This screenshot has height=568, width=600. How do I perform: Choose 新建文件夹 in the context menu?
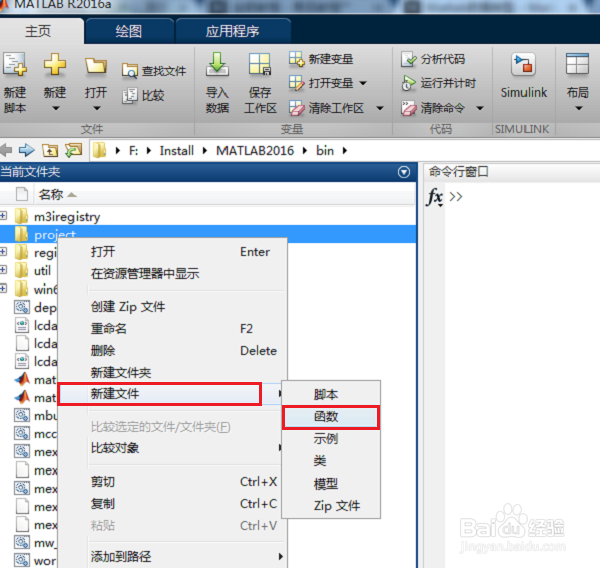click(x=171, y=372)
